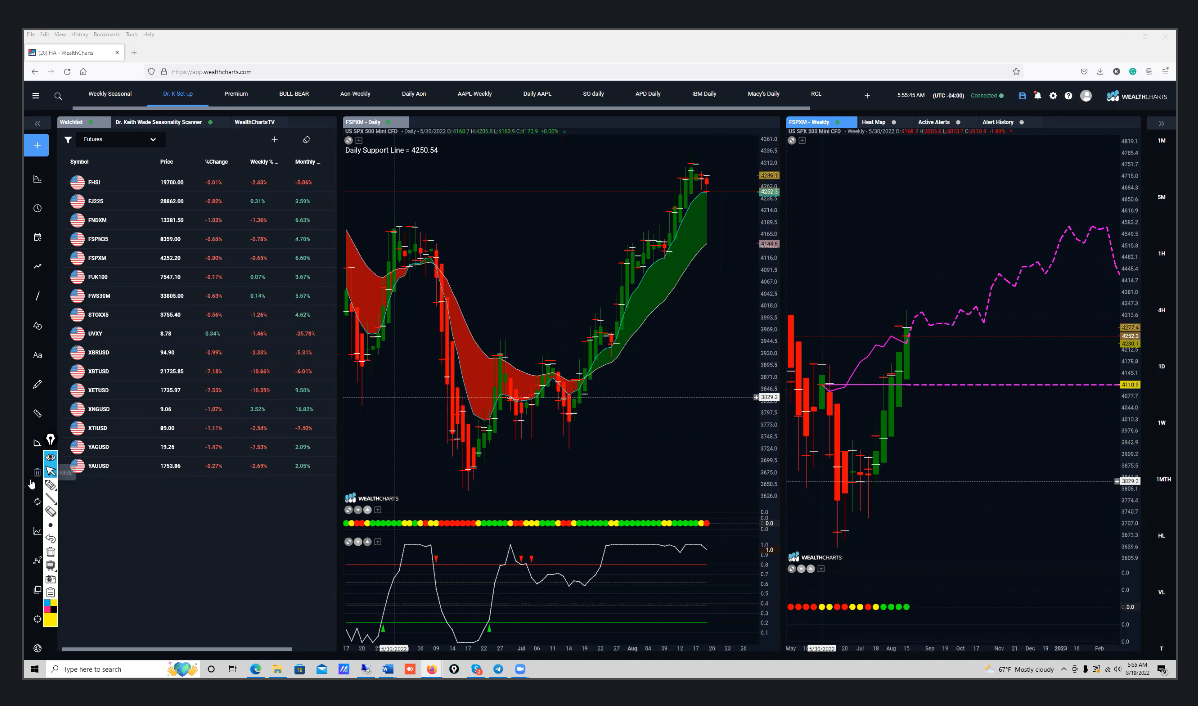Open Zoom from the Windows taskbar
Viewport: 1198px width, 706px height.
[x=520, y=669]
